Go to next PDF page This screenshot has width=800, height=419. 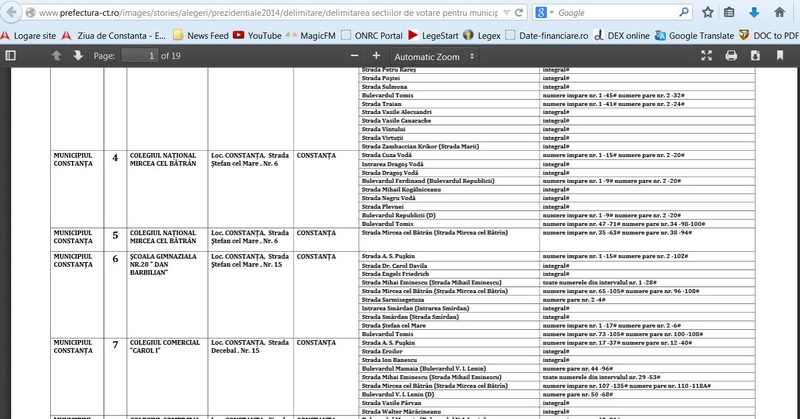coord(78,56)
